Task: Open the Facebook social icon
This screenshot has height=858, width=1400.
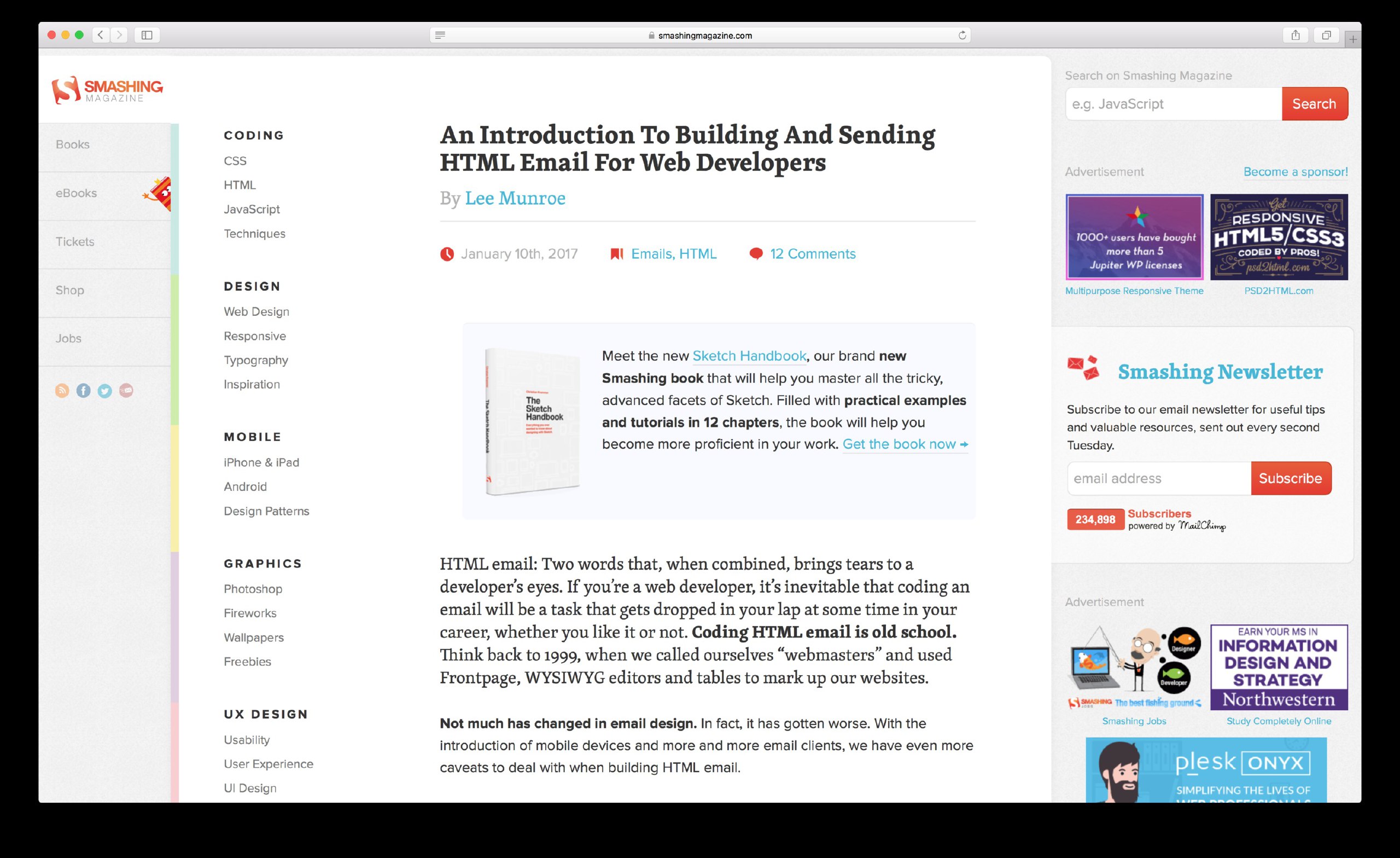Action: (84, 391)
